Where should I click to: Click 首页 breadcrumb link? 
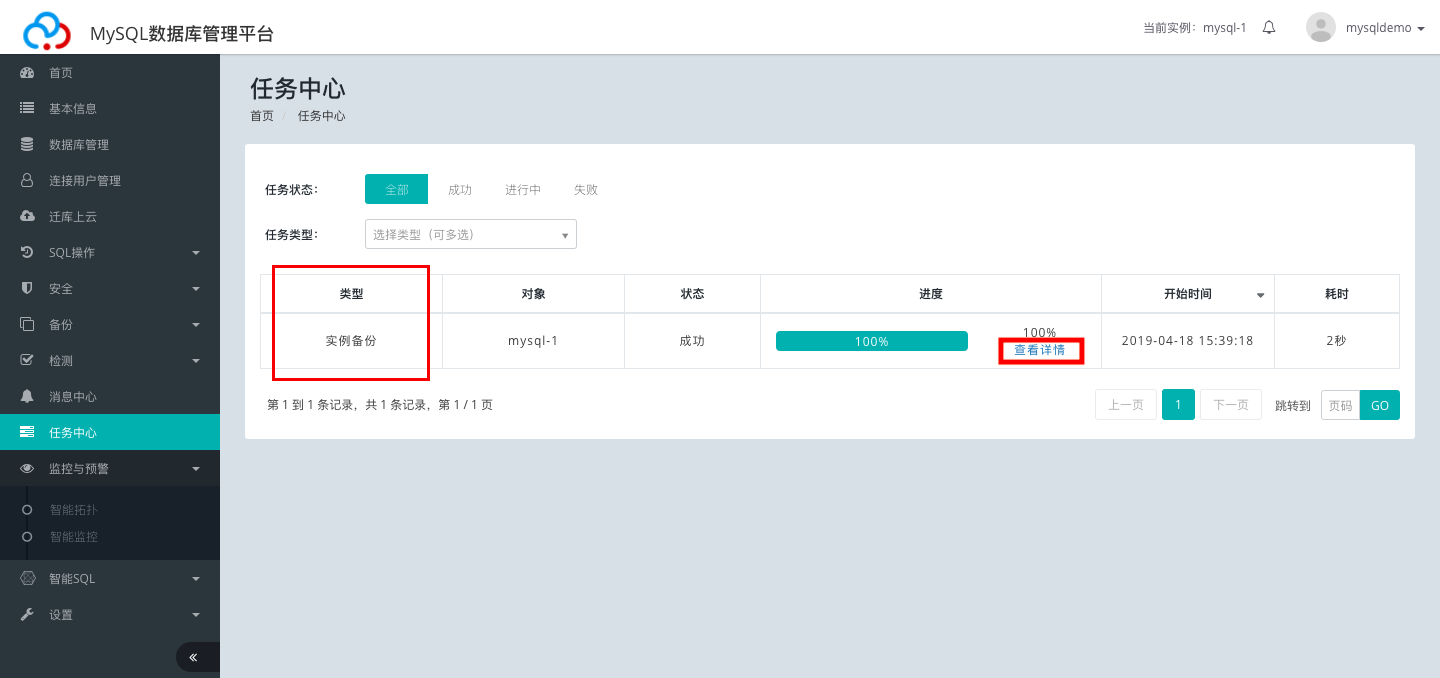click(262, 116)
